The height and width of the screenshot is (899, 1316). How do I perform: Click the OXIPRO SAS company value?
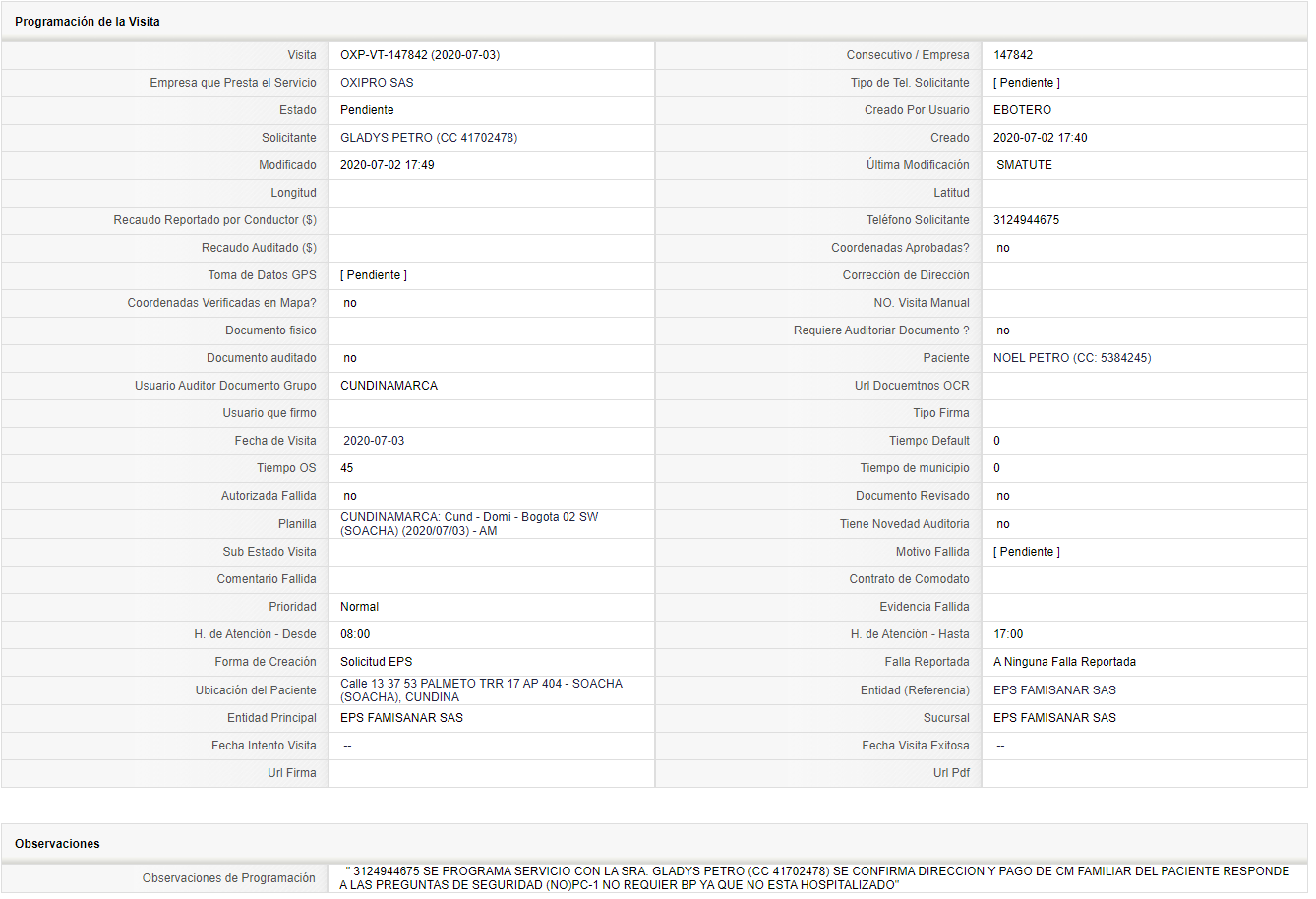click(377, 83)
